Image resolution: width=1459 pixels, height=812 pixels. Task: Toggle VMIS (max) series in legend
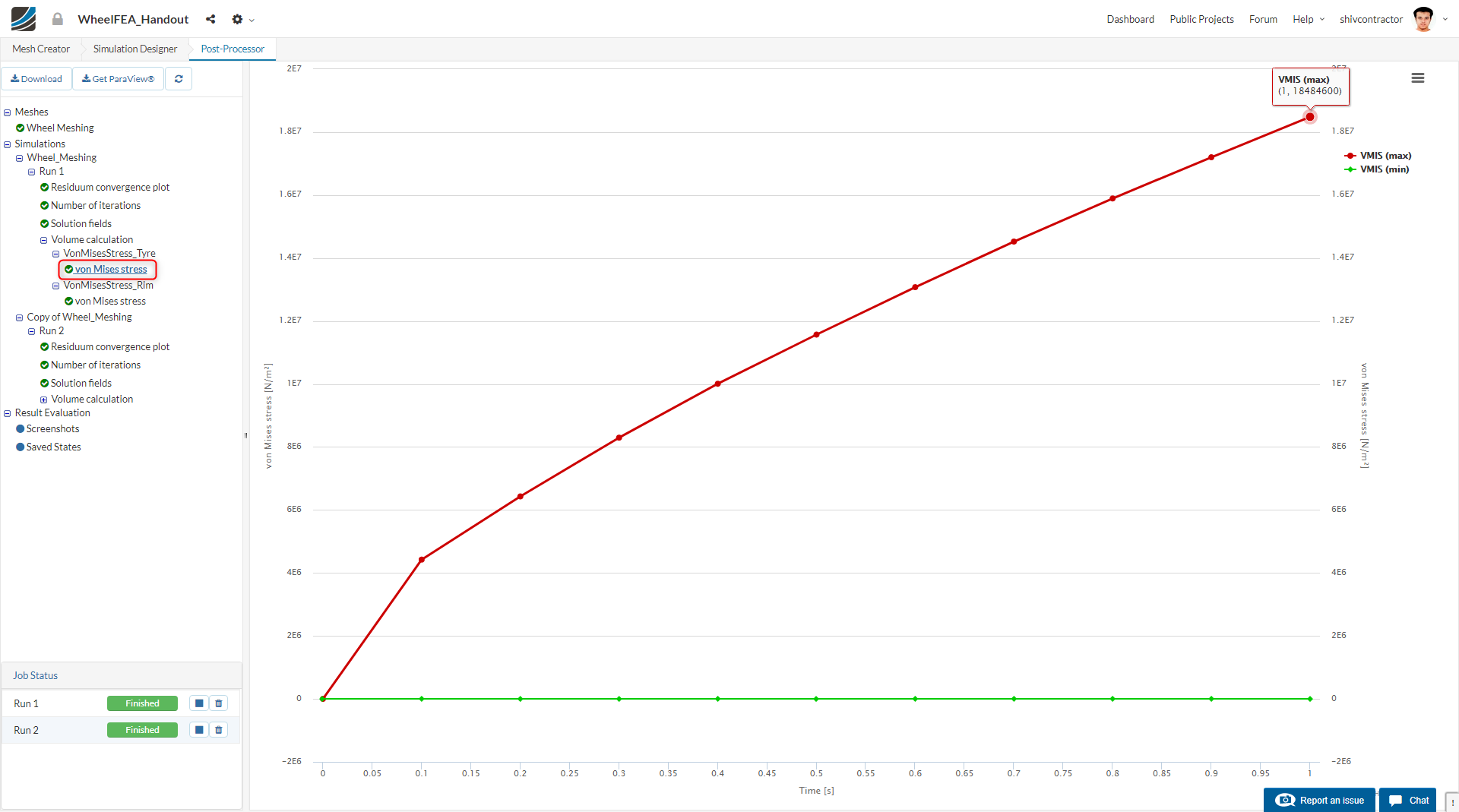pyautogui.click(x=1378, y=156)
